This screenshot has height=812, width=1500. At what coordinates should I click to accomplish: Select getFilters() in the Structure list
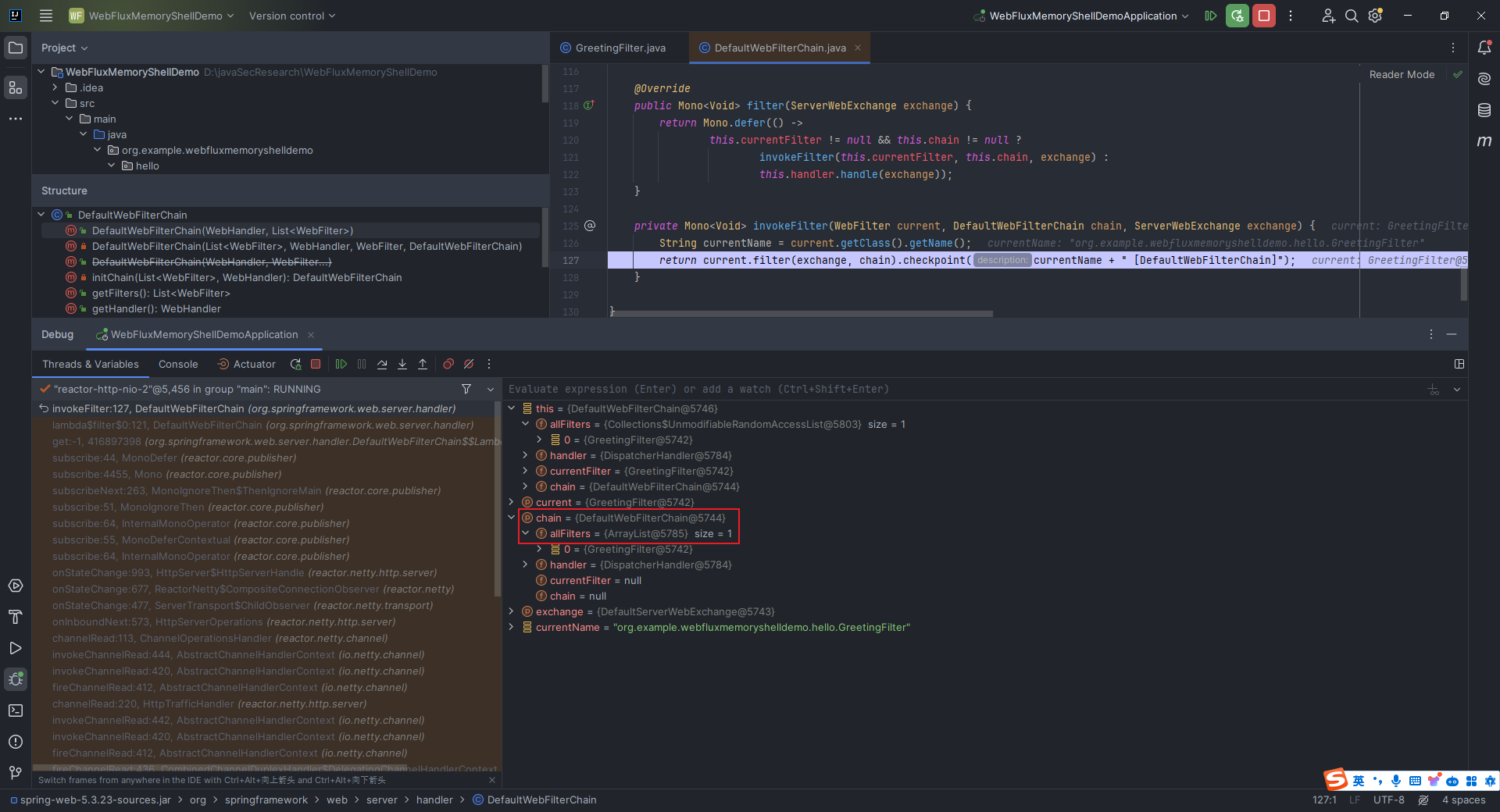[161, 293]
